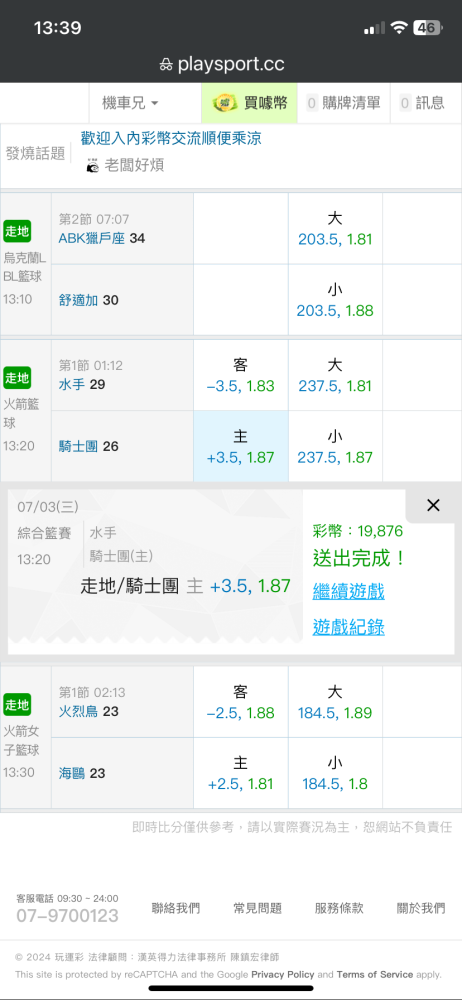Open the 機車兄 user dropdown

pyautogui.click(x=131, y=103)
